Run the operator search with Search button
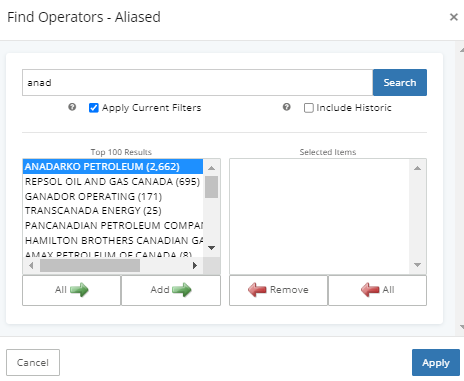This screenshot has width=464, height=381. 400,82
